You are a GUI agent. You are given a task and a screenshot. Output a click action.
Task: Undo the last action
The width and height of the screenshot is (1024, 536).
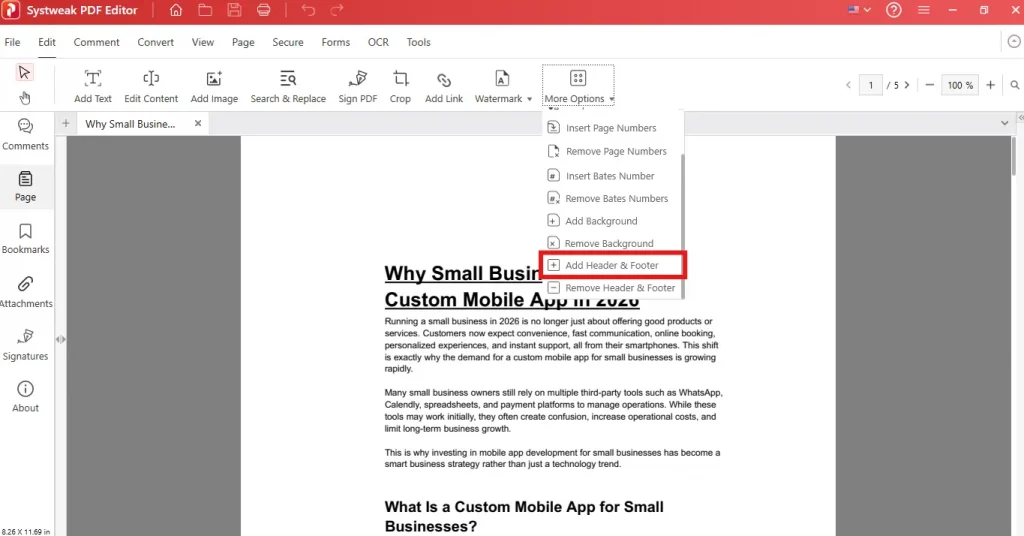tap(308, 10)
